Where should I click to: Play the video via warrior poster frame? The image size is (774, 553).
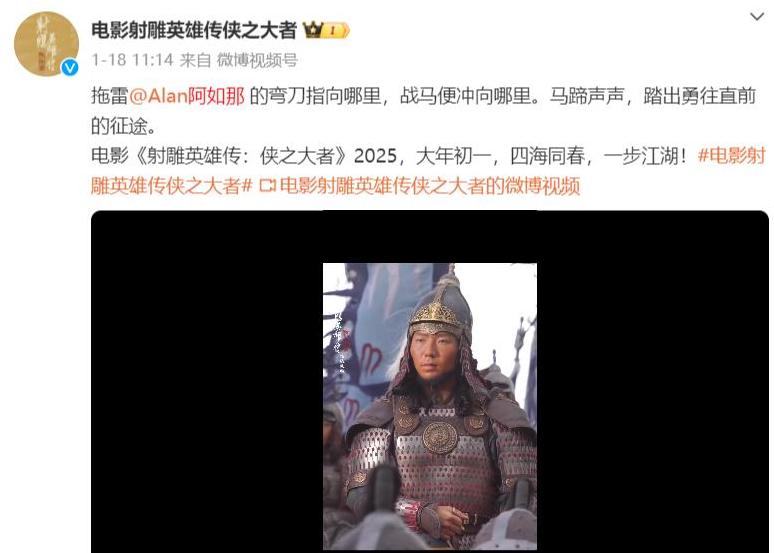pyautogui.click(x=430, y=406)
